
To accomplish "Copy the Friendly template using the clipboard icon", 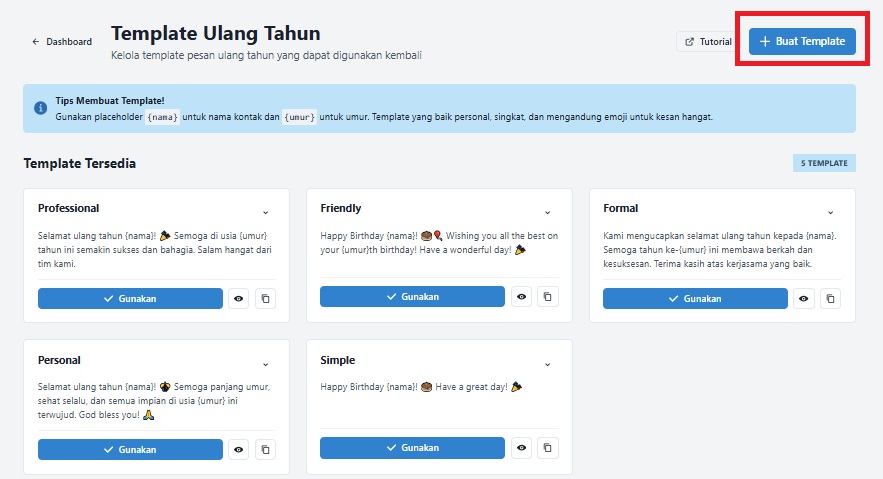I will (x=547, y=297).
